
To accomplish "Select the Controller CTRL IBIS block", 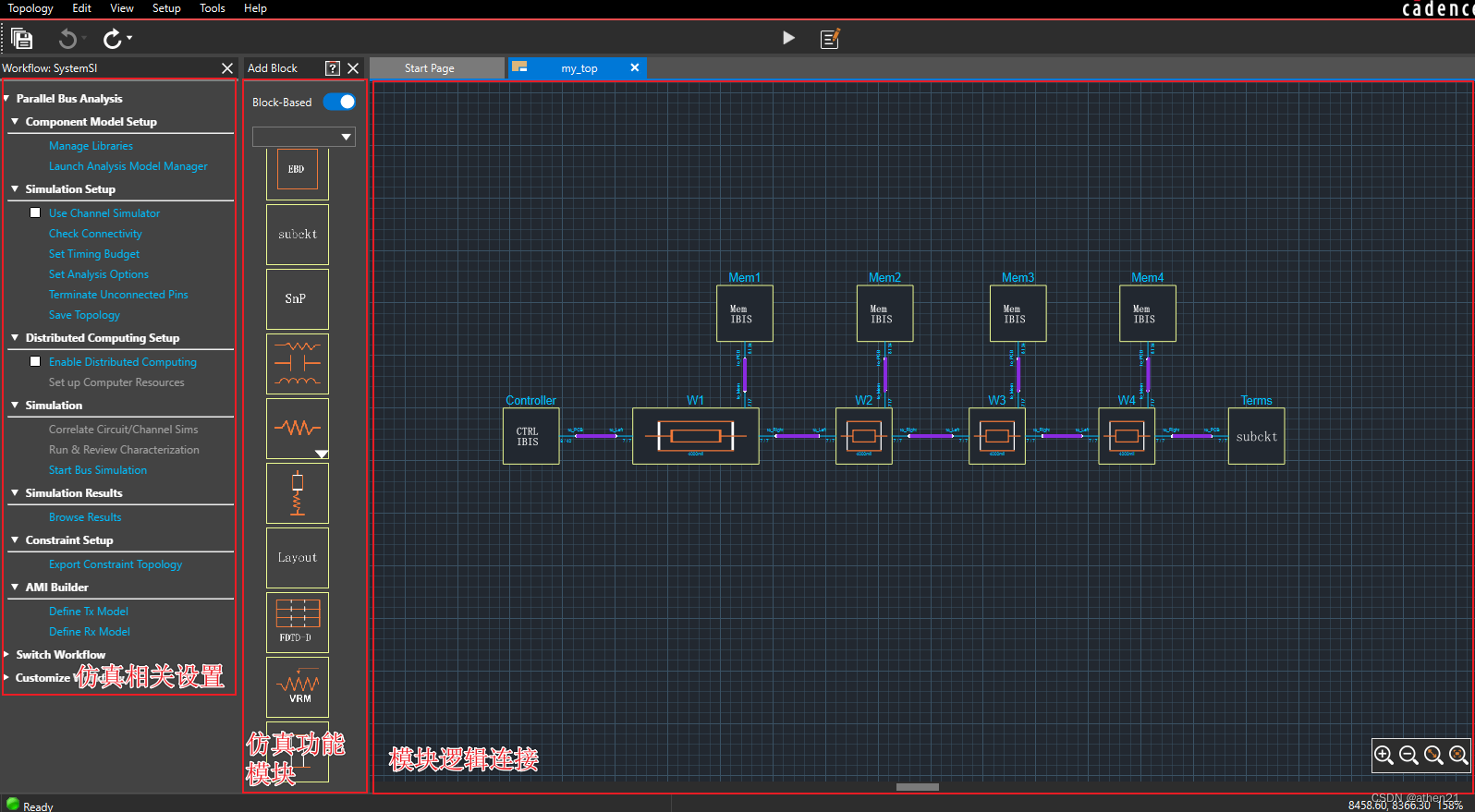I will click(x=531, y=436).
